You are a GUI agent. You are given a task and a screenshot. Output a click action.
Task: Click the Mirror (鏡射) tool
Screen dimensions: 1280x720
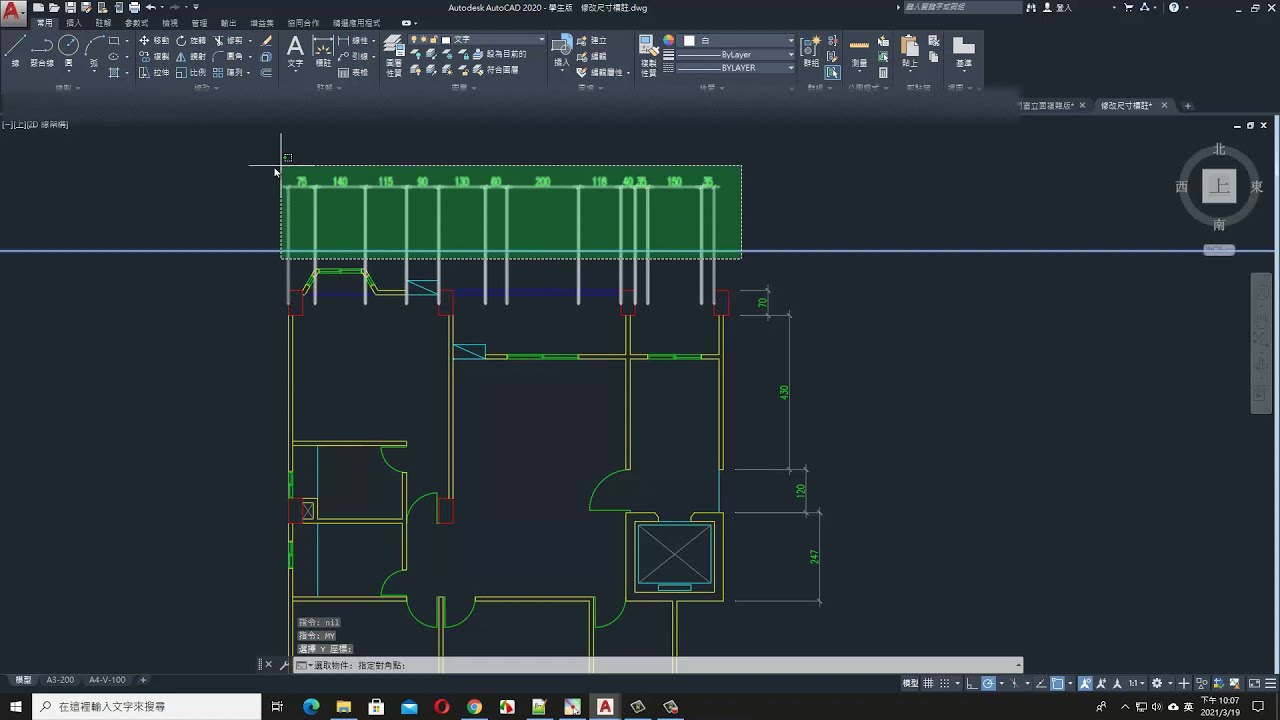point(190,57)
